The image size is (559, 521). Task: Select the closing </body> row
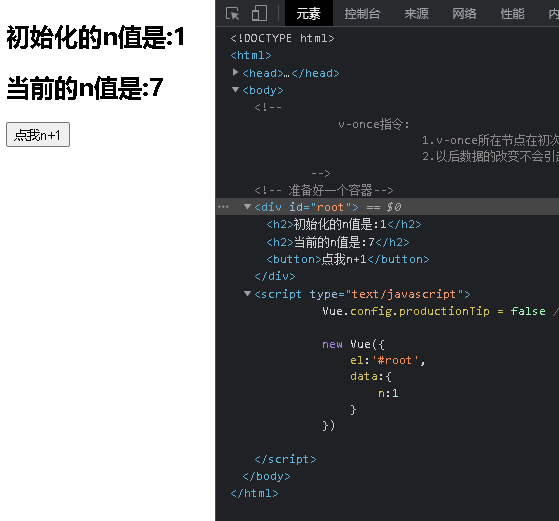coord(266,476)
